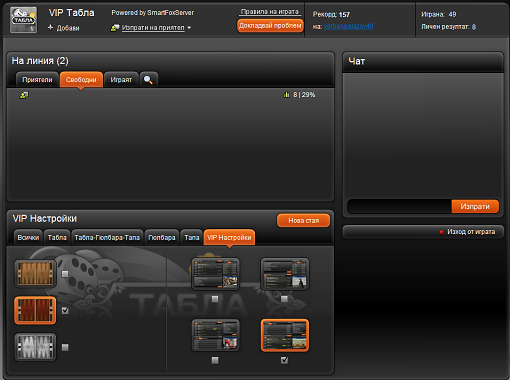Tick the gray board checkbox
This screenshot has height=380, width=510.
65,347
